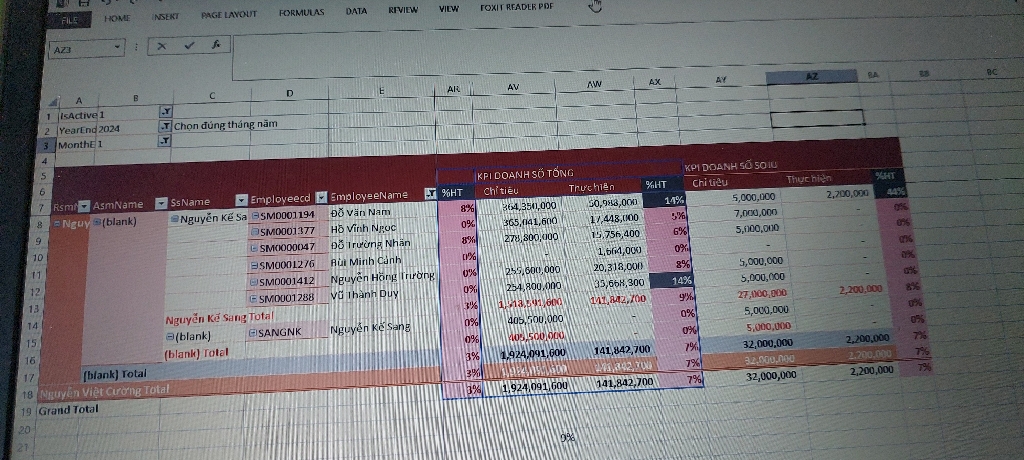
Task: Open the AsmName column filter dropdown
Action: point(155,203)
